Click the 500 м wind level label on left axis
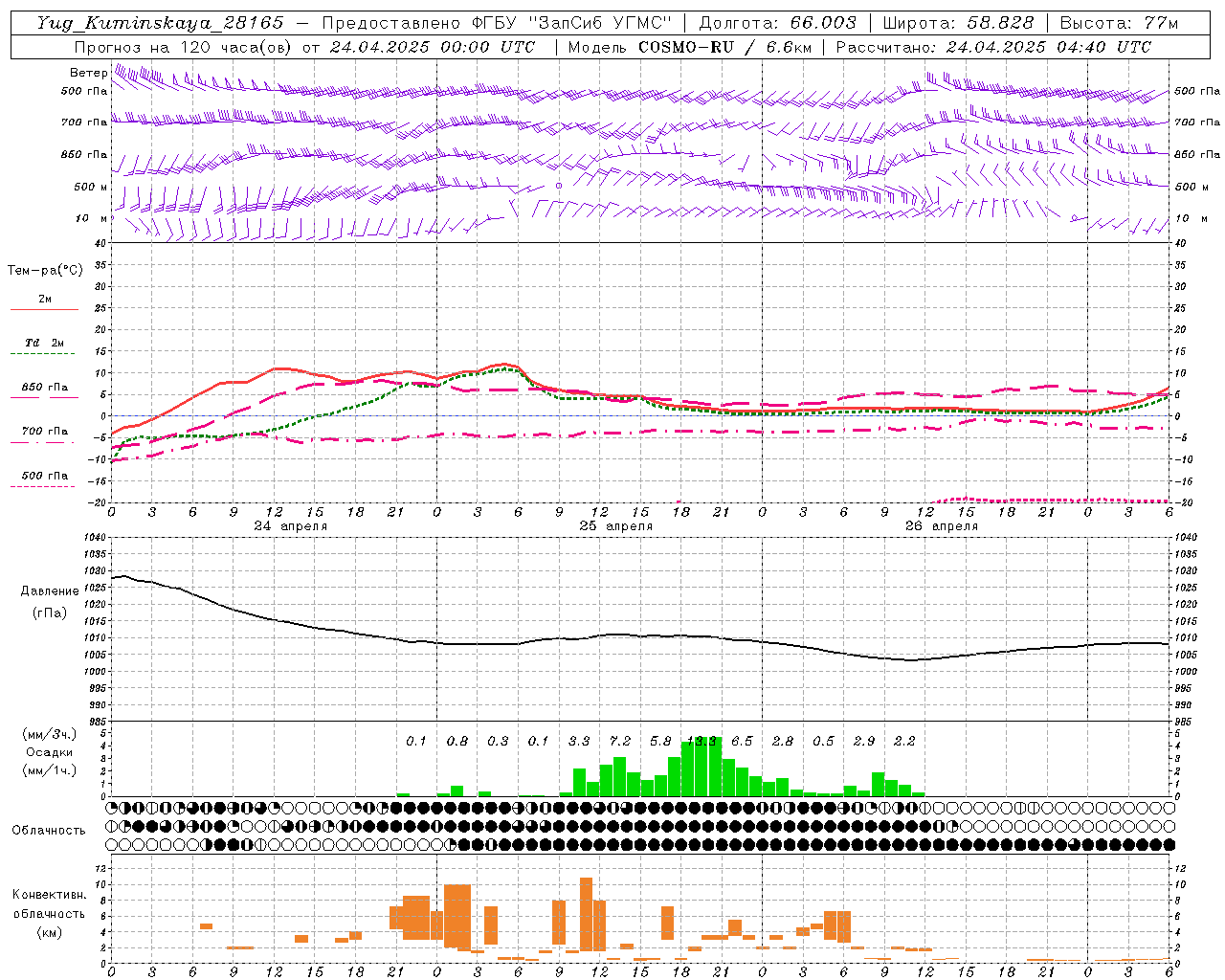Screen dimensions: 1225x980 pyautogui.click(x=91, y=187)
